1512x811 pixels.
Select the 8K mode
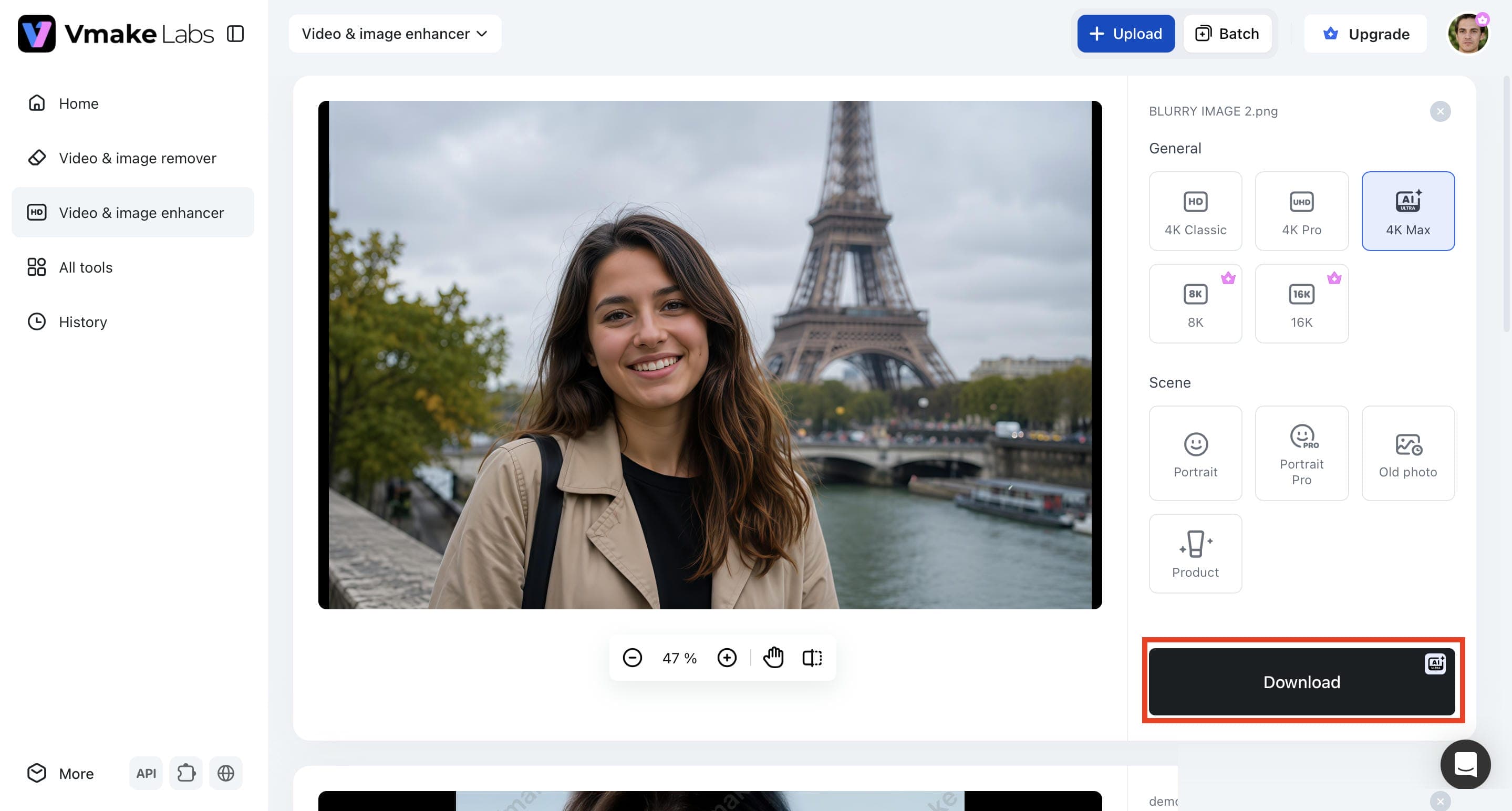1195,304
